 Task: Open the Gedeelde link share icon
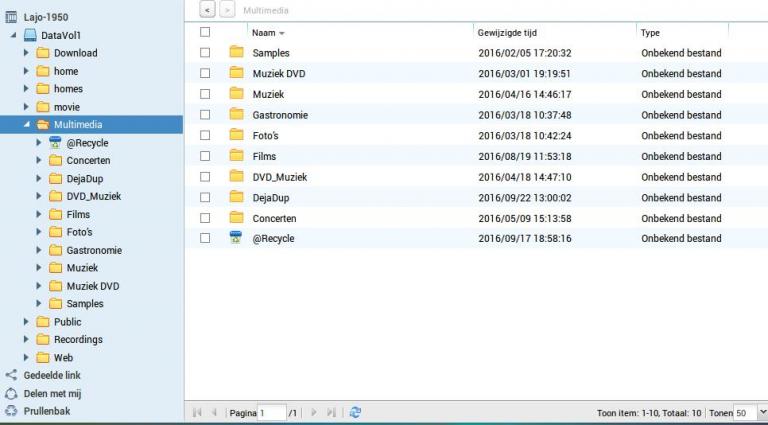11,375
